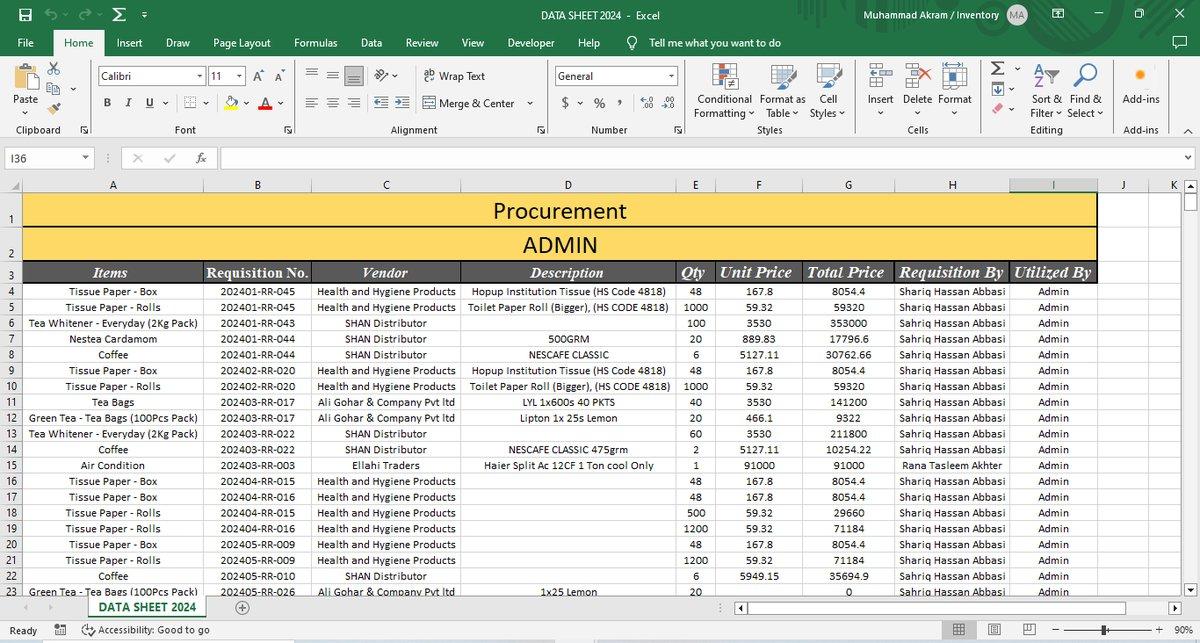Click the AutoSum icon in Quick Access Toolbar
This screenshot has width=1200, height=643.
(119, 15)
